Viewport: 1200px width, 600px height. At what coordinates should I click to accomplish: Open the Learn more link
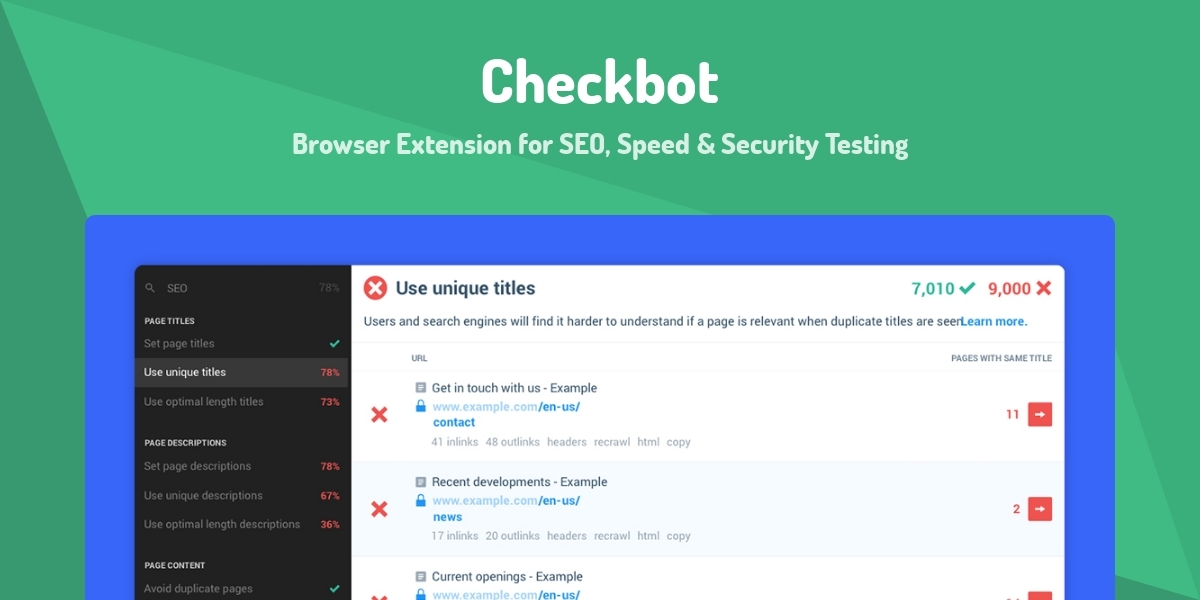993,320
